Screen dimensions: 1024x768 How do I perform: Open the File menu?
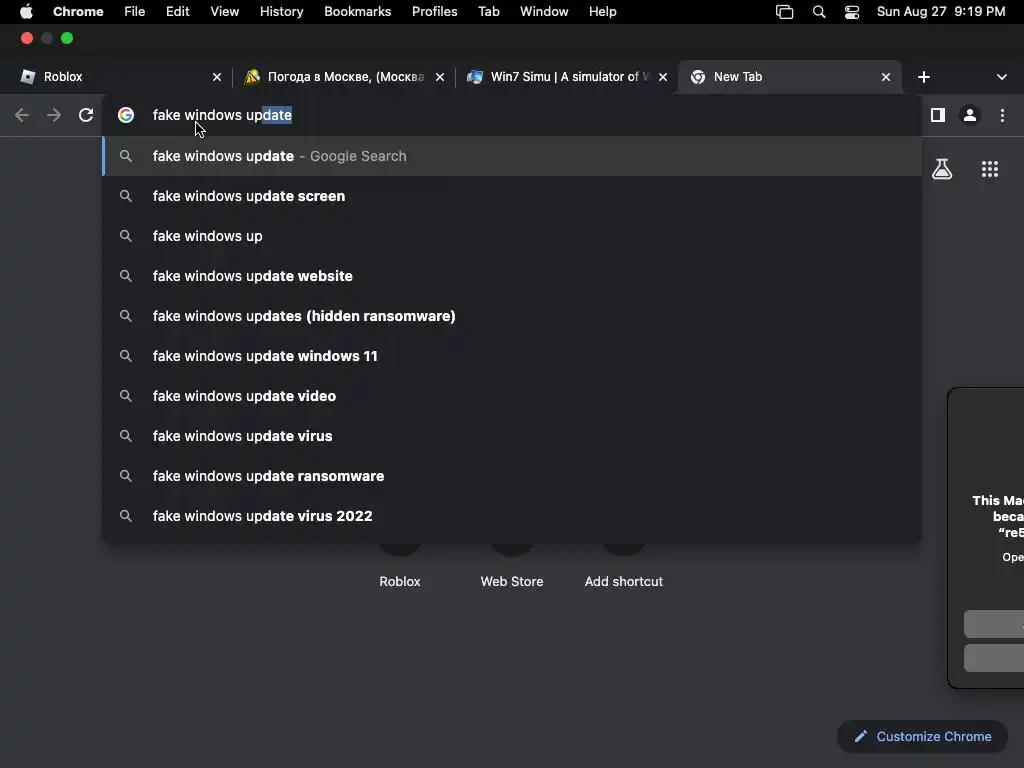tap(135, 12)
